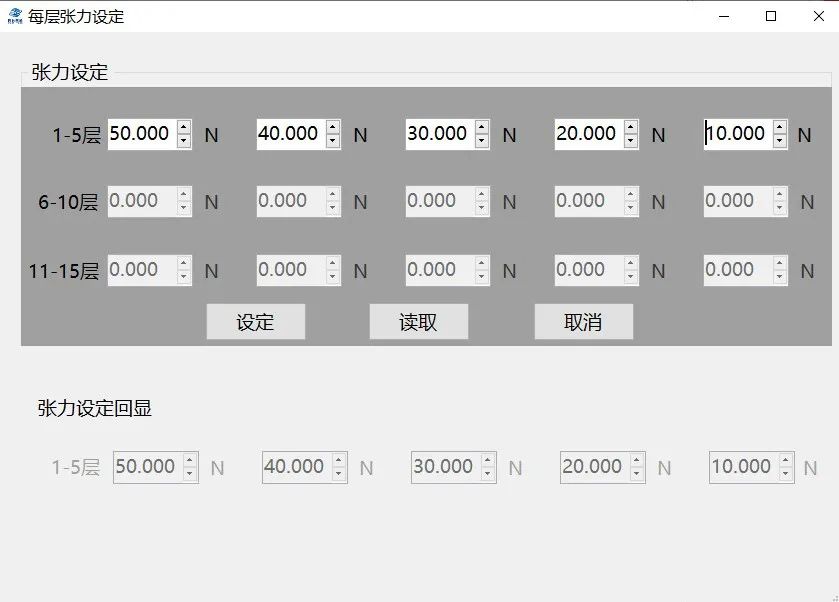This screenshot has width=839, height=602.
Task: Click down arrow of 10.000 readback spinner
Action: tap(785, 474)
